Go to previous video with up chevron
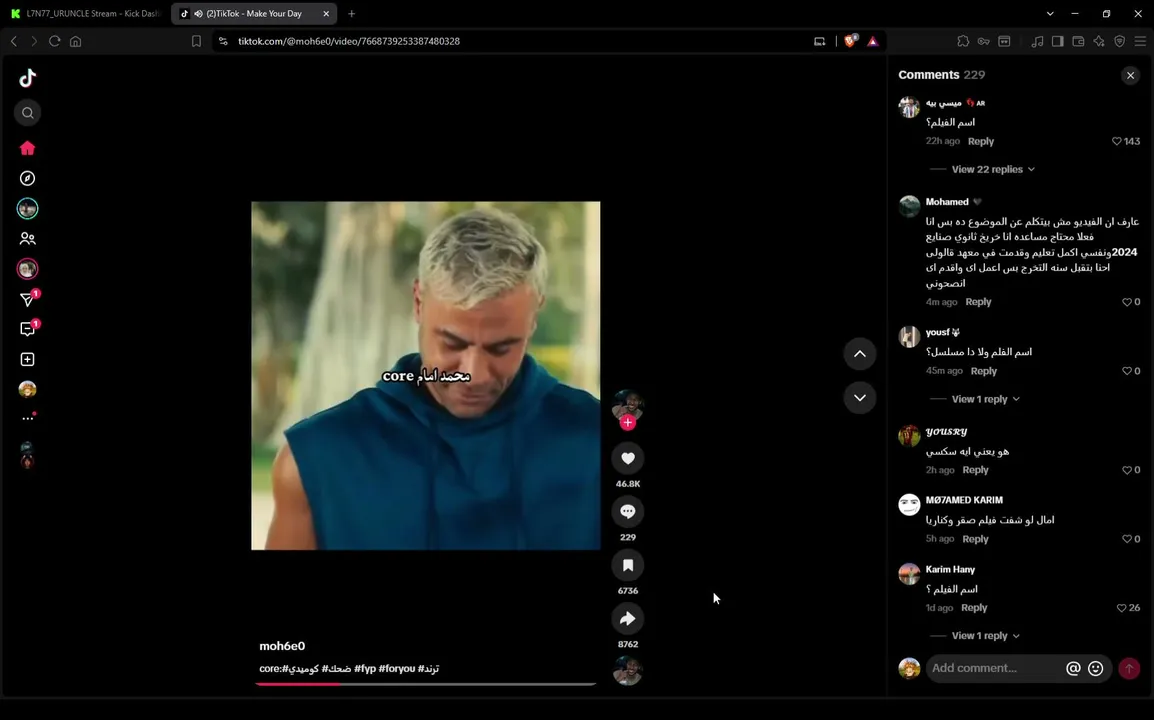Viewport: 1154px width, 720px height. (x=860, y=354)
